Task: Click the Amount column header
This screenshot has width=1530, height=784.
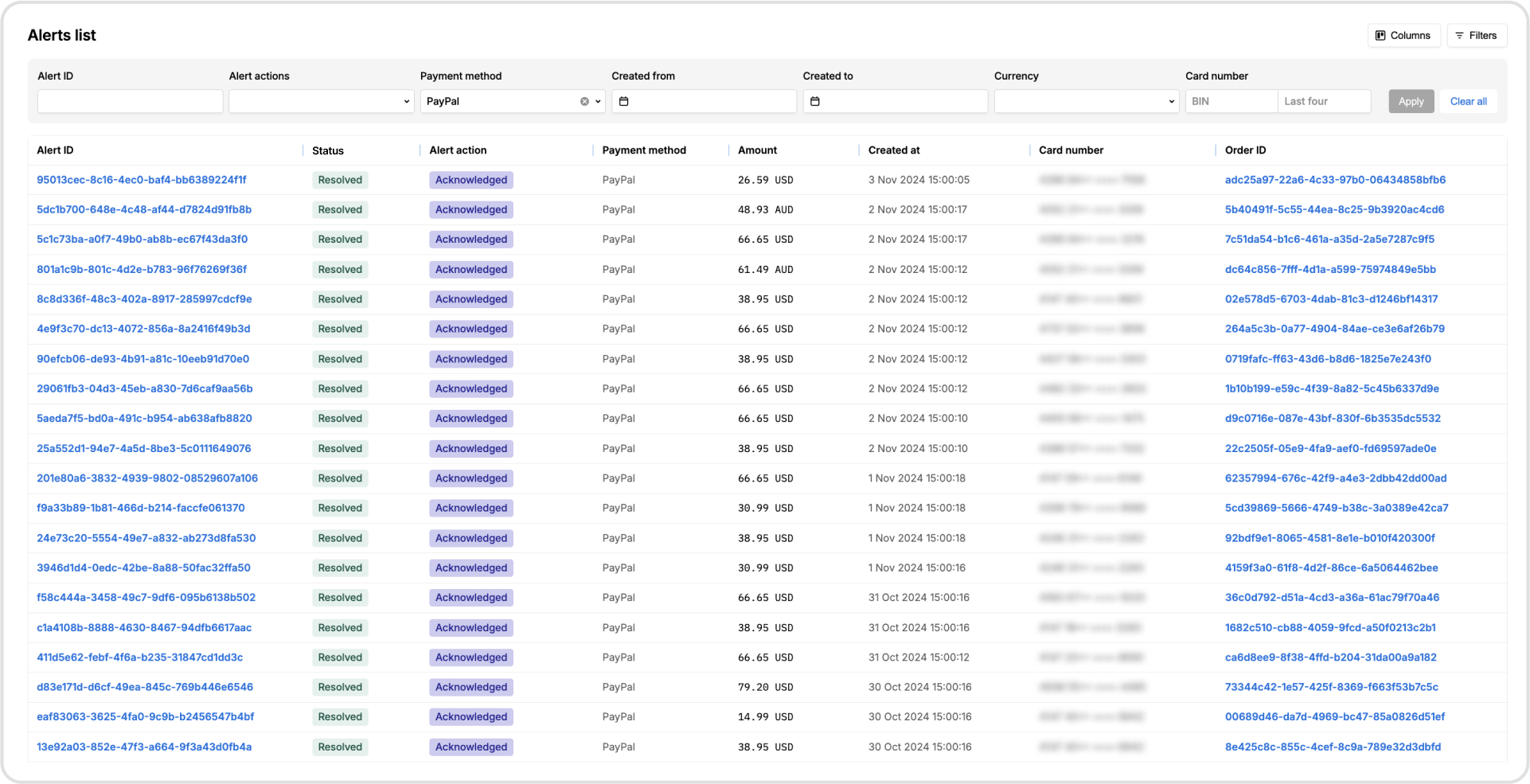Action: 756,150
